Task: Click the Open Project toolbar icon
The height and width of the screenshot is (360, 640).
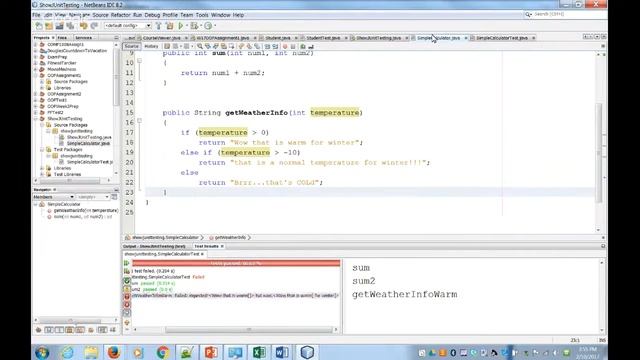Action: 60,26
